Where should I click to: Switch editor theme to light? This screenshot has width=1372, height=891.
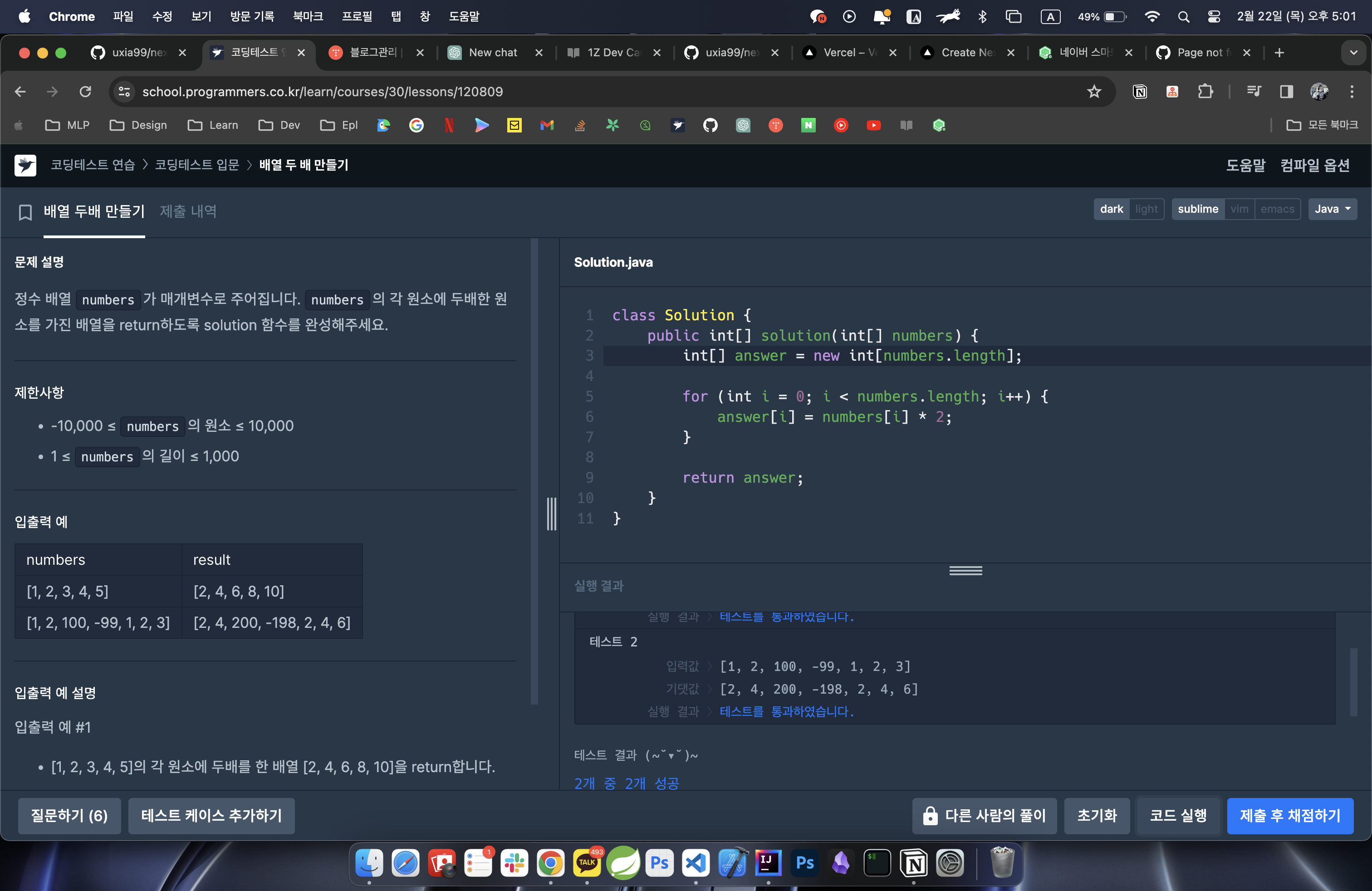point(1146,209)
